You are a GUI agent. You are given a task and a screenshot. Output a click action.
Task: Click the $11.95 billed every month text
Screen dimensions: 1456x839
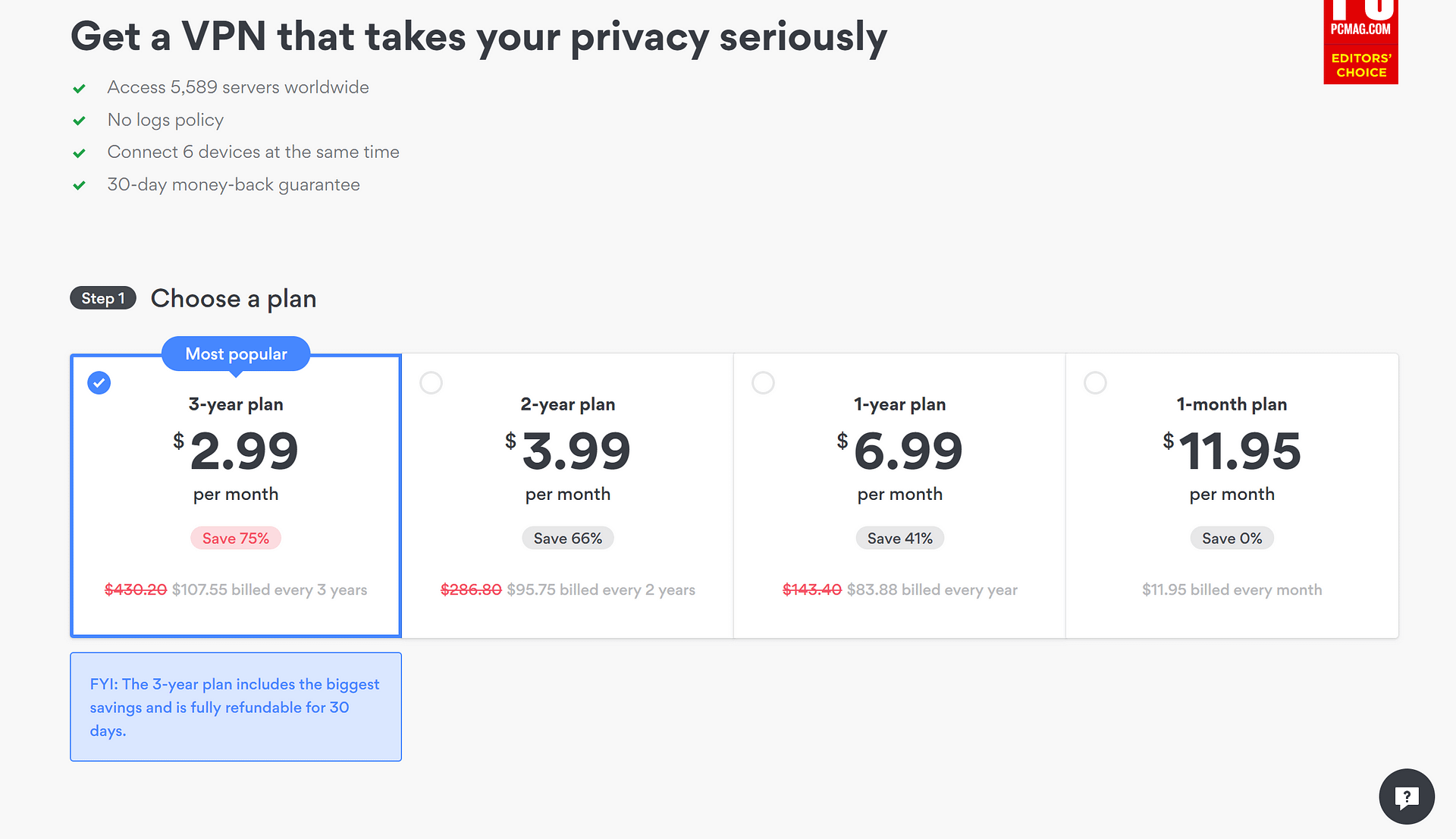pos(1232,589)
